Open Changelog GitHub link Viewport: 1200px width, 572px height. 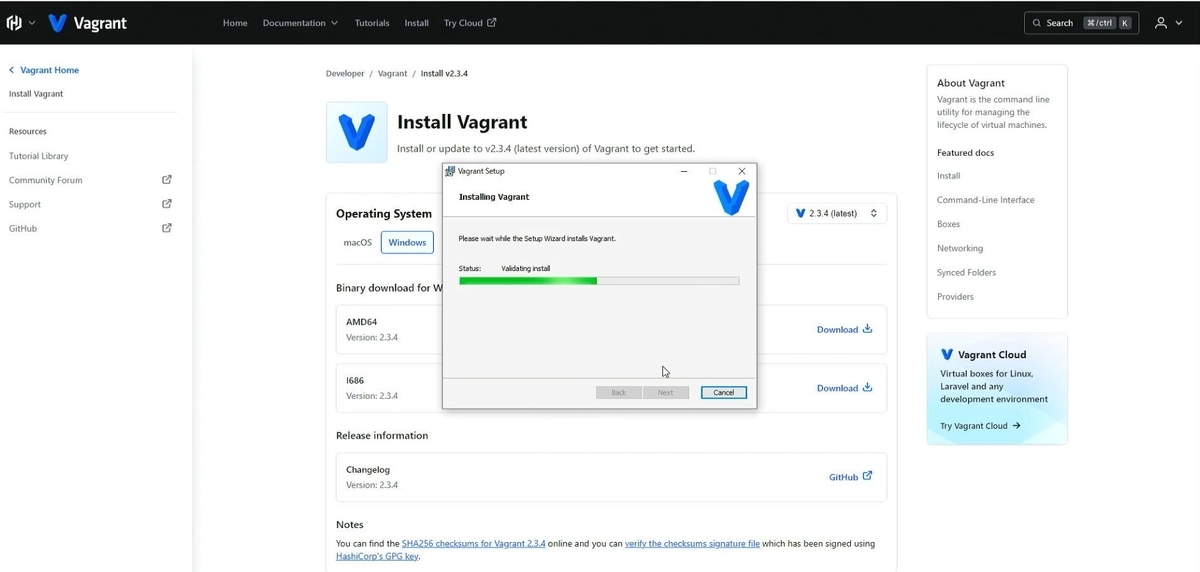[851, 477]
